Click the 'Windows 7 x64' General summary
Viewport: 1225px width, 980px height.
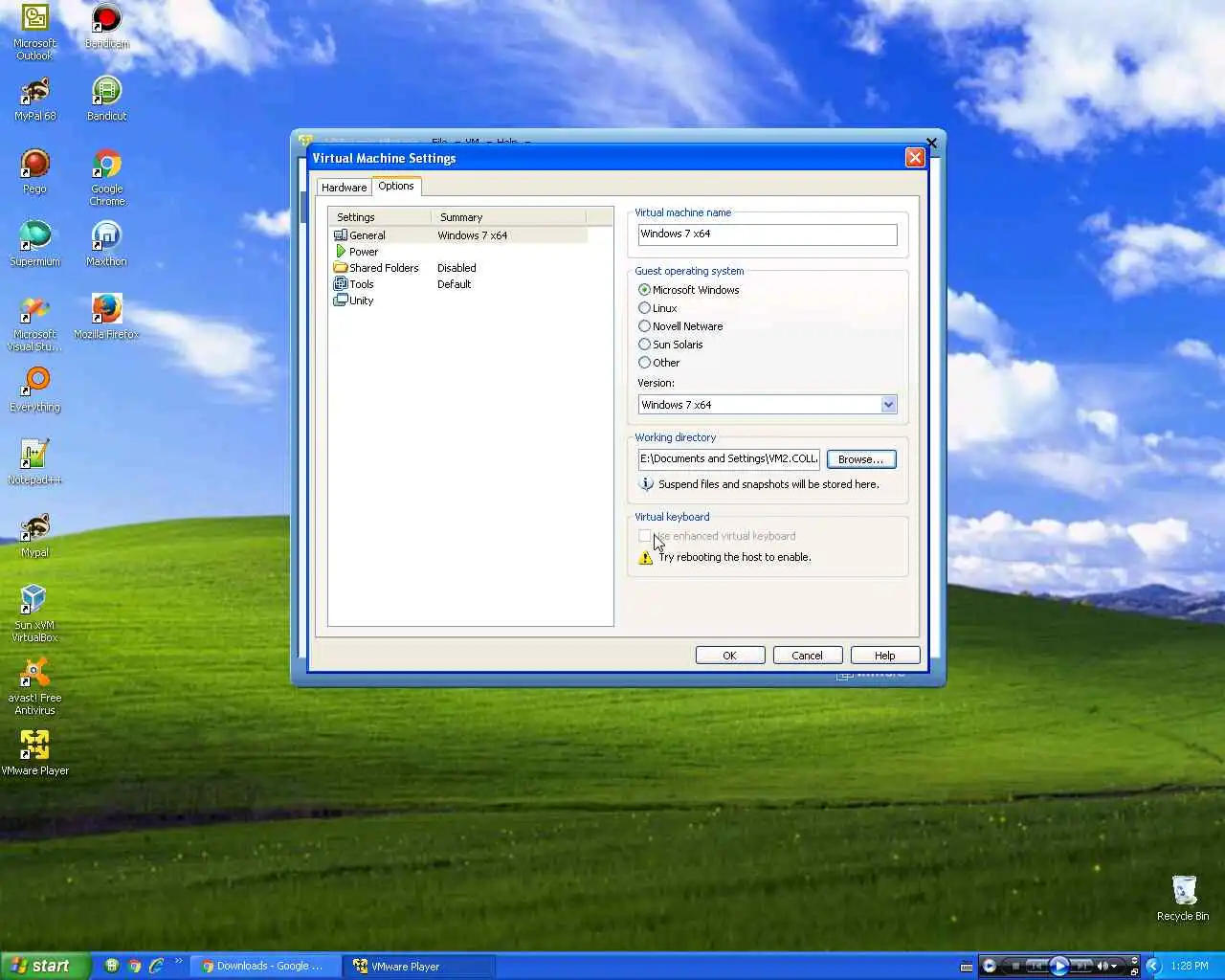click(472, 235)
